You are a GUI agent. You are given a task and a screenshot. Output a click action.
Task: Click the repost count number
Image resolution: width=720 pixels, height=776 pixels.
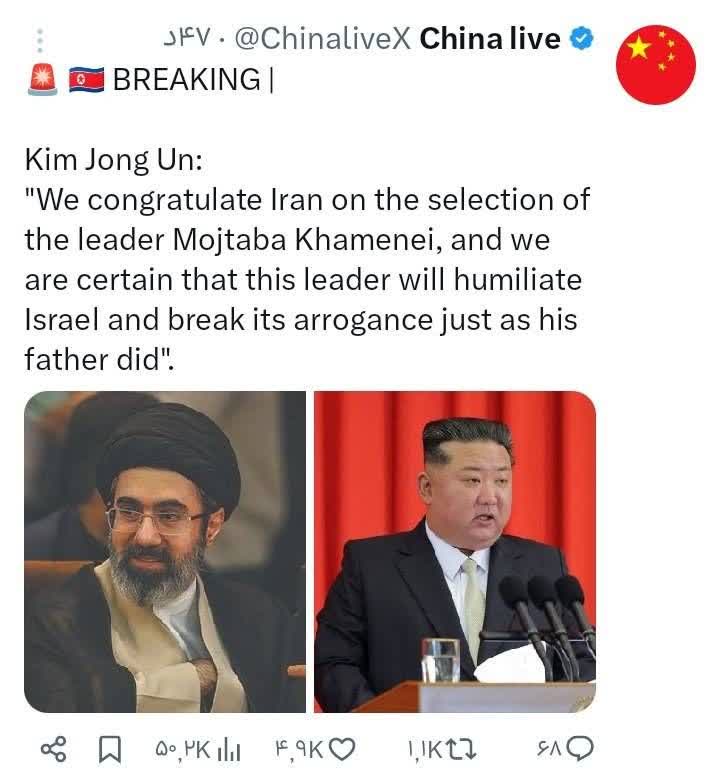[x=426, y=751]
